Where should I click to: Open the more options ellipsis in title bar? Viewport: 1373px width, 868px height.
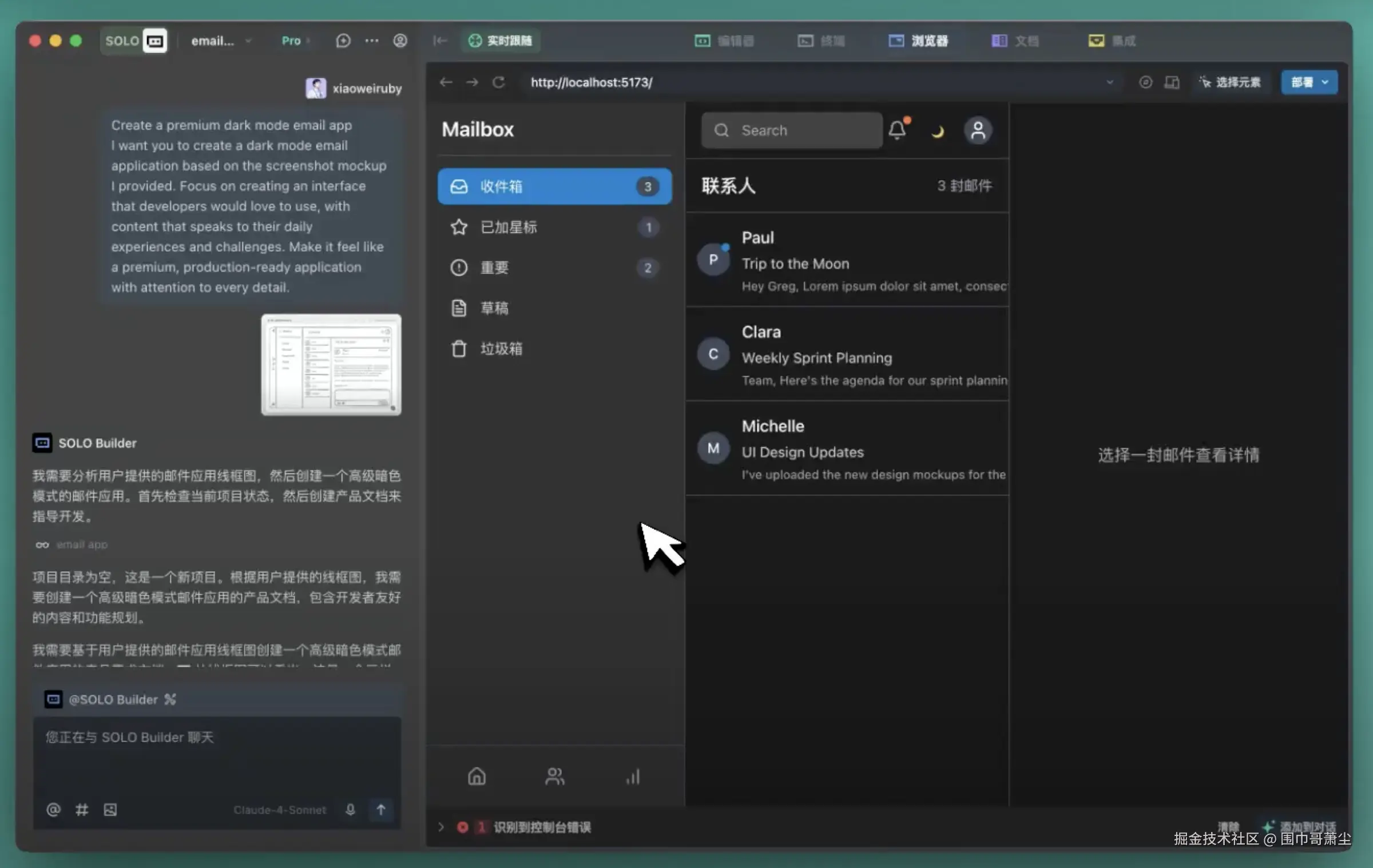pos(372,41)
